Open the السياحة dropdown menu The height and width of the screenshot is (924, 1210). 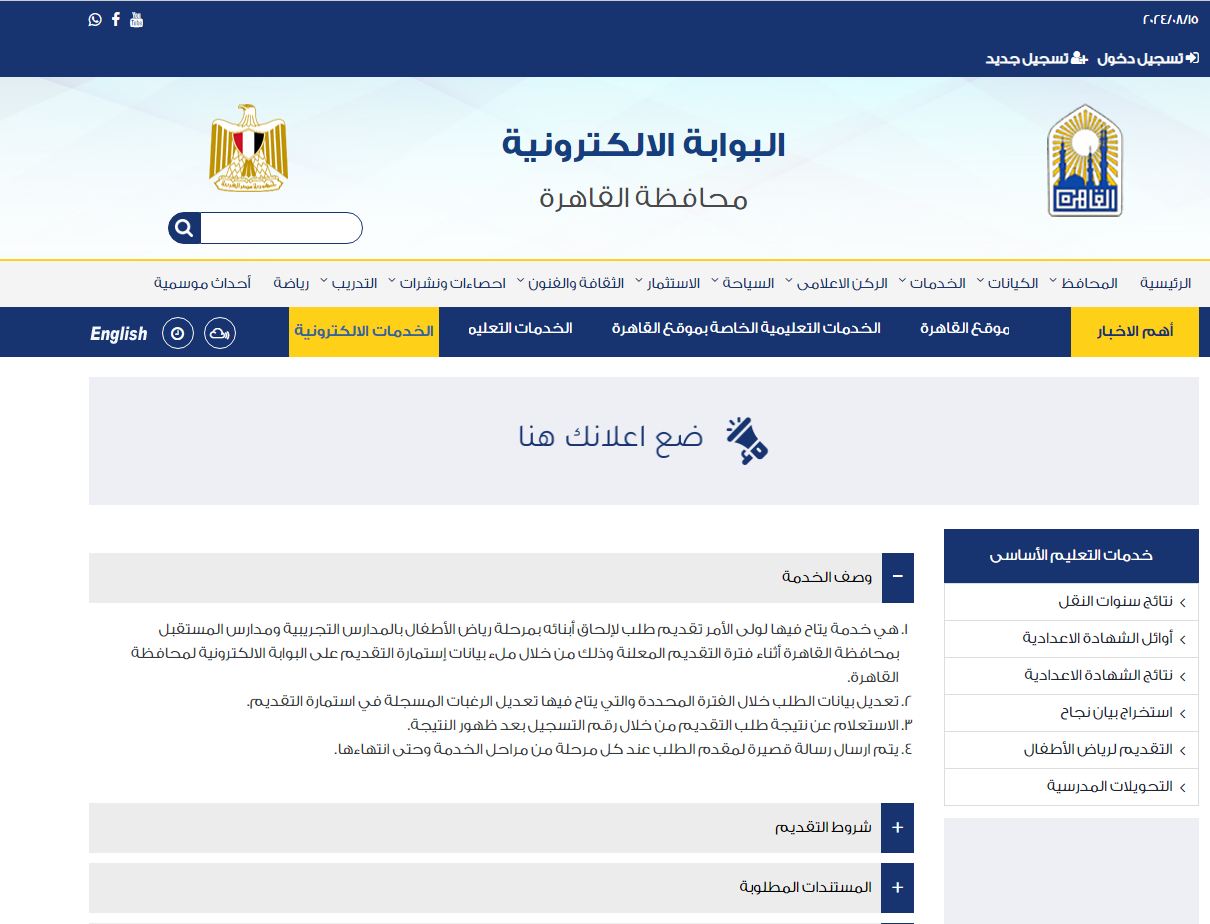point(753,283)
